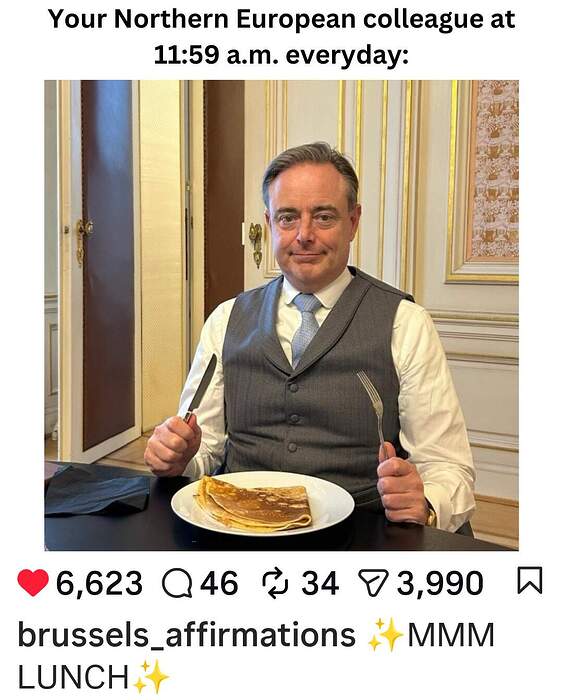View the 46 comments count
The height and width of the screenshot is (700, 563).
[219, 583]
